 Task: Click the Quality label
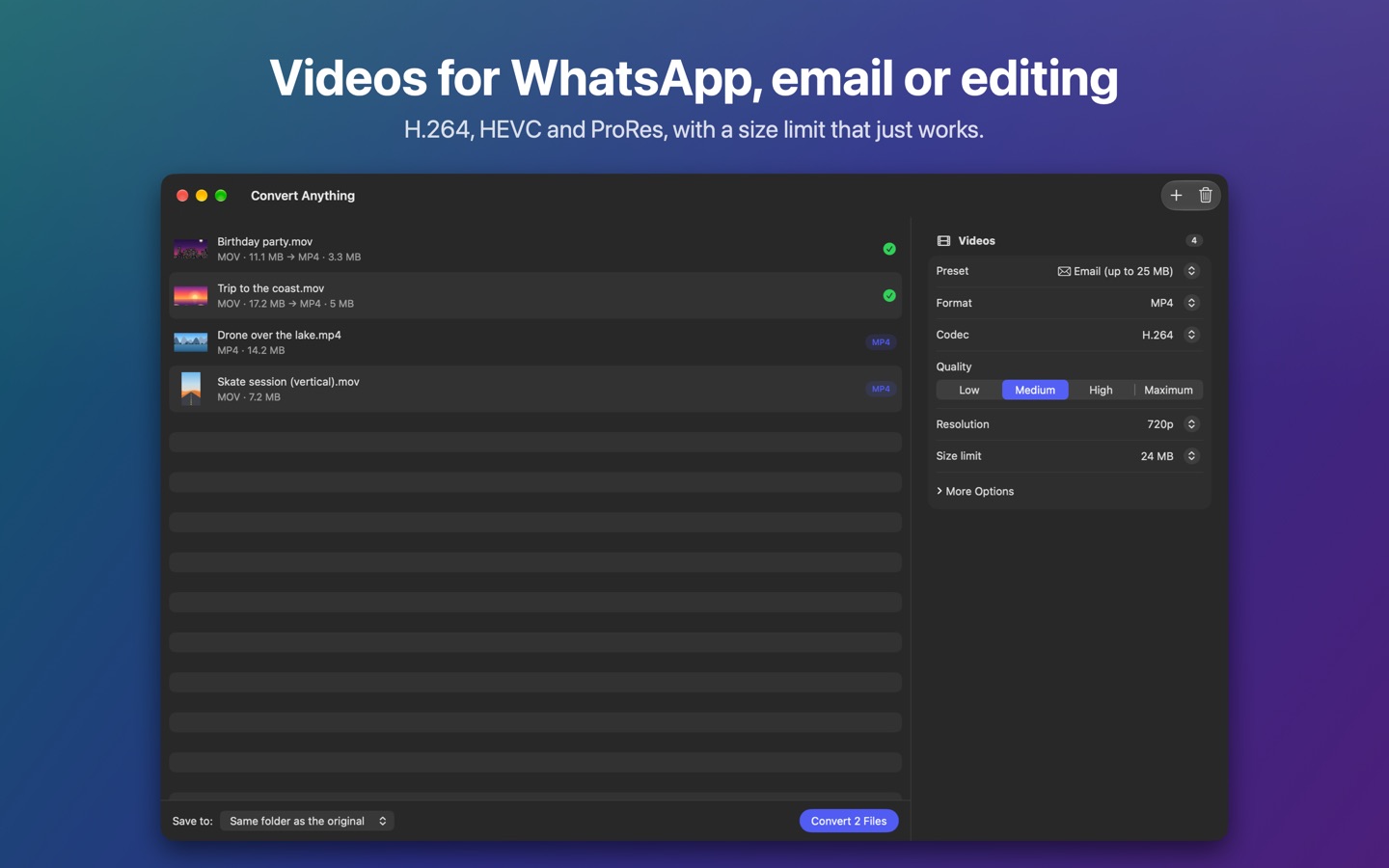tap(954, 366)
